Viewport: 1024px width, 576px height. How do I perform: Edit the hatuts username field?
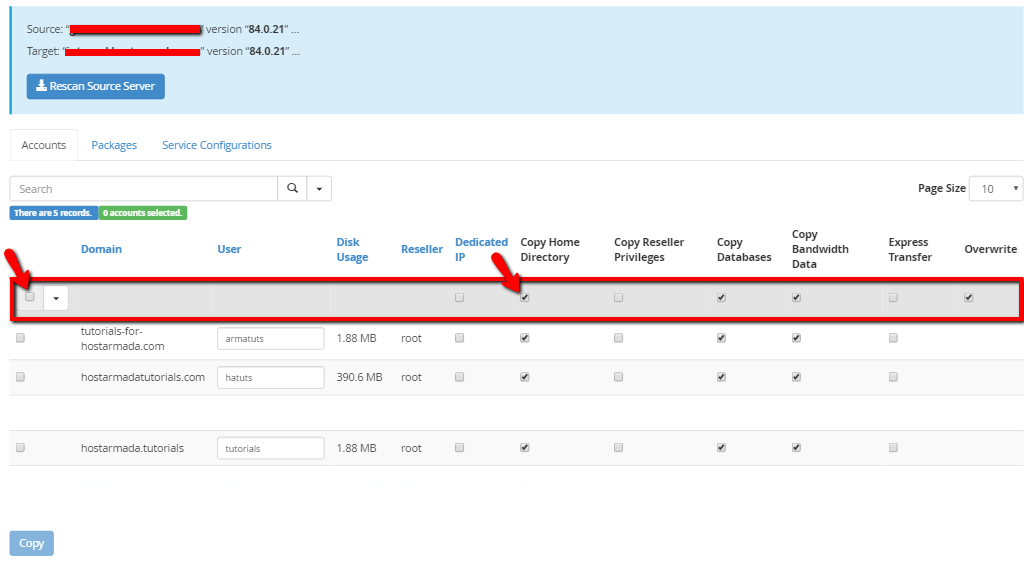coord(271,377)
